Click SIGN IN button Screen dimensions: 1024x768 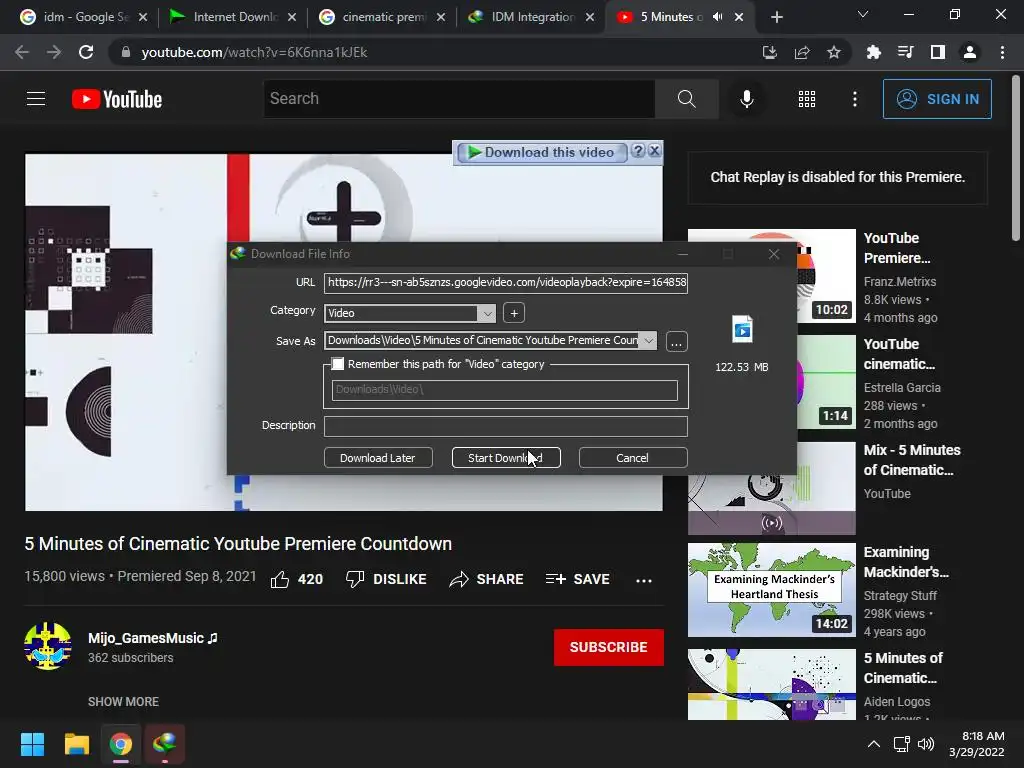pos(937,99)
